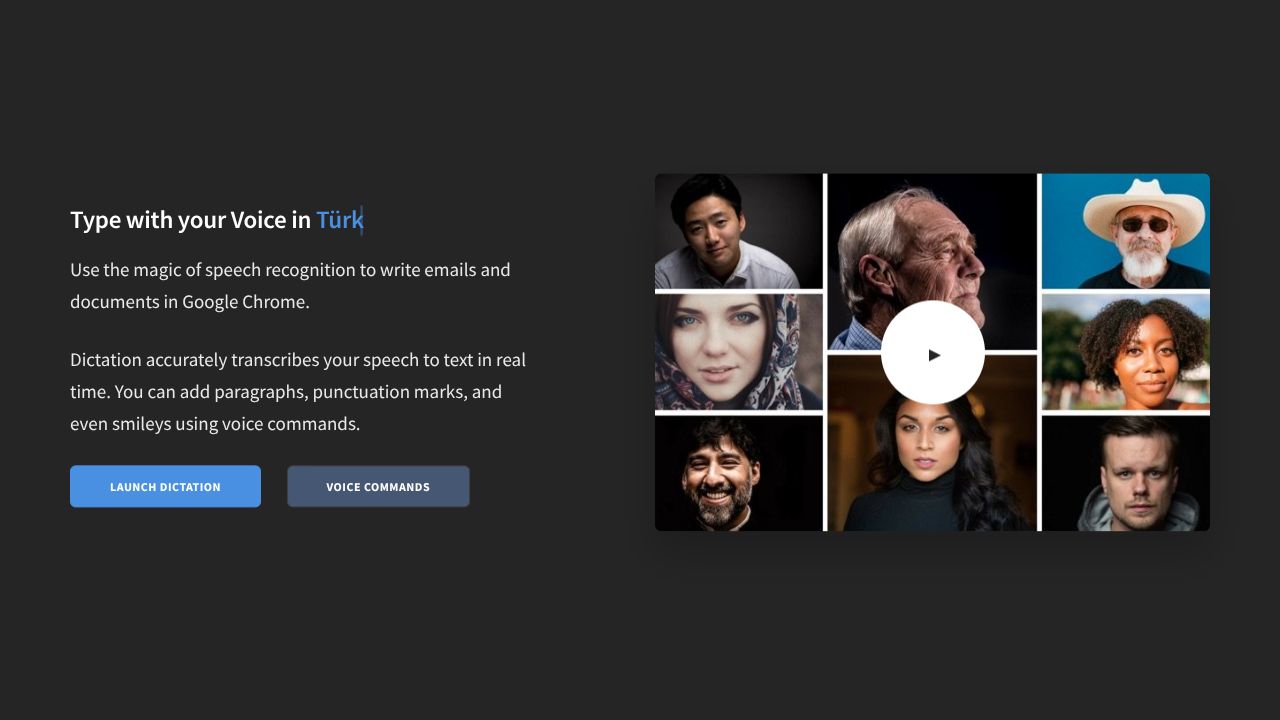
Task: Click the smiling bearded man photo
Action: pos(738,474)
